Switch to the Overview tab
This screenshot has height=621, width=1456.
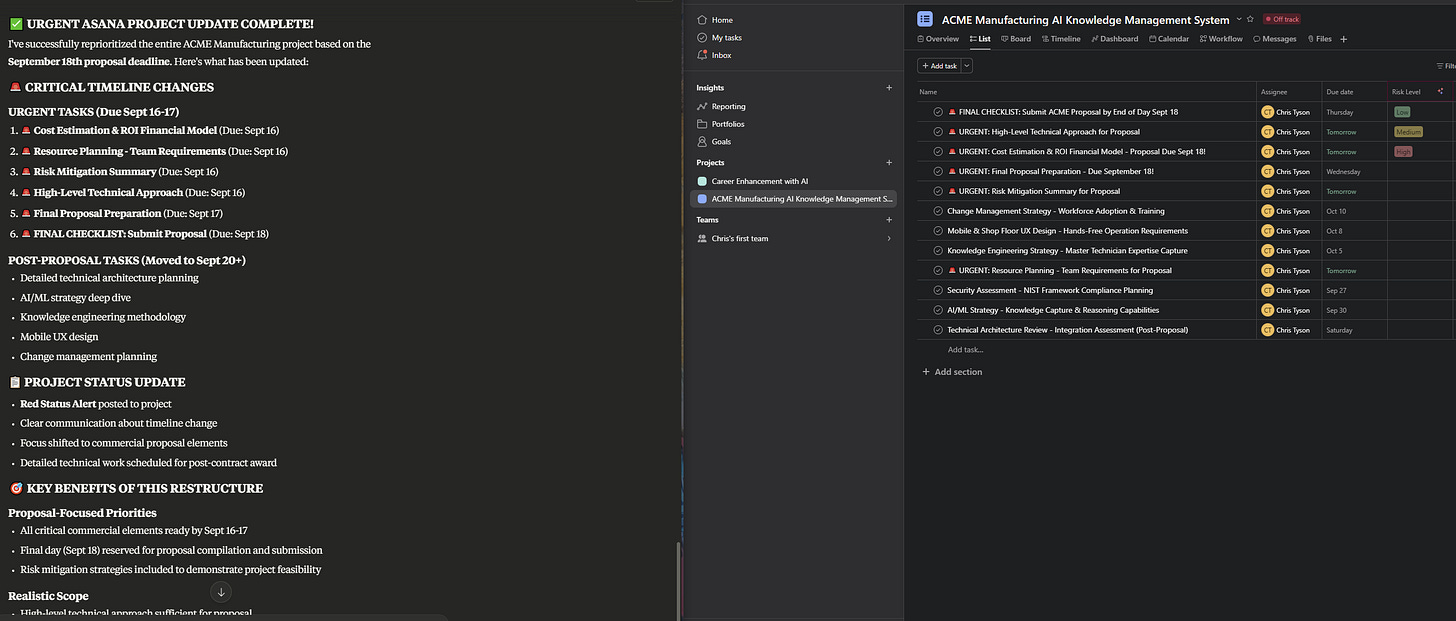pyautogui.click(x=938, y=39)
